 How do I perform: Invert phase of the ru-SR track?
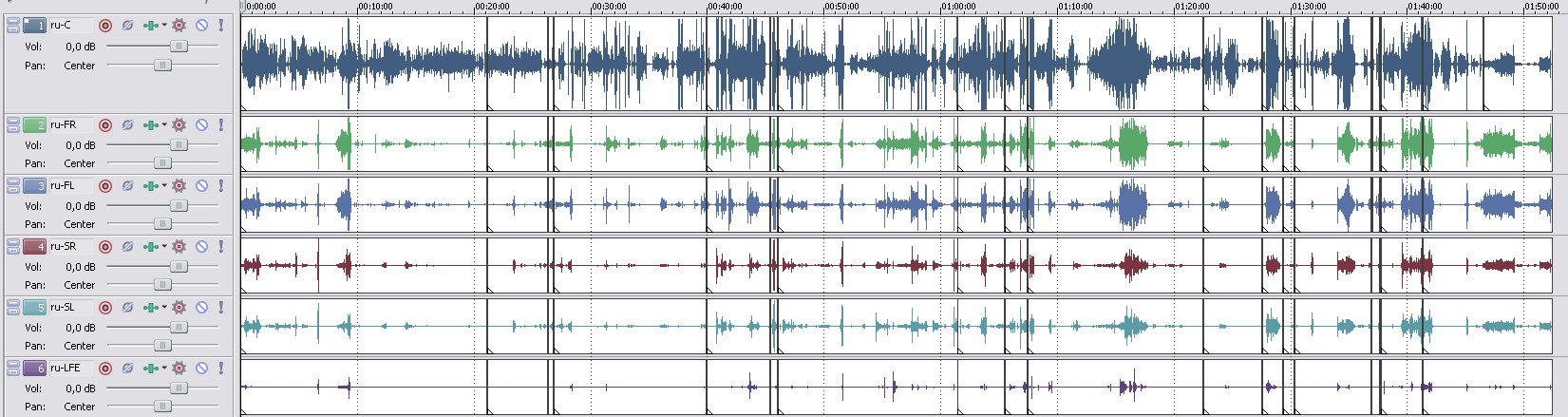coord(127,246)
